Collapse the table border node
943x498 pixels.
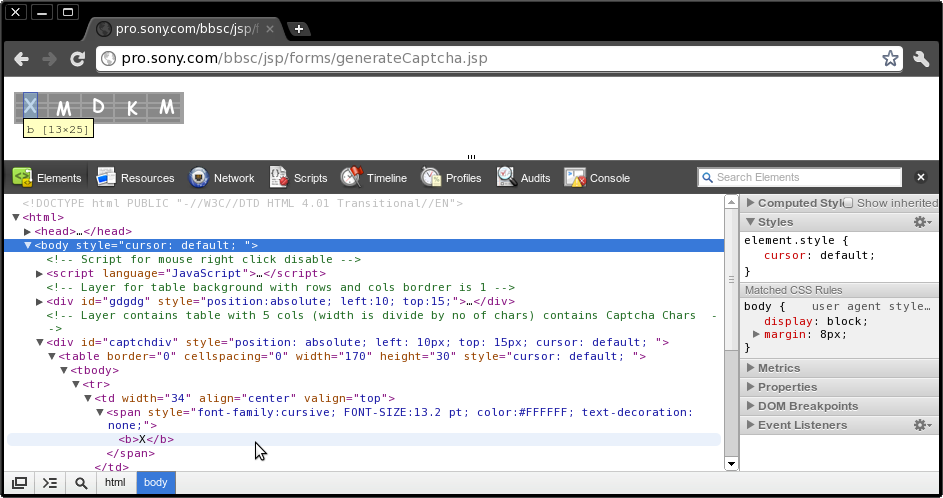click(x=52, y=357)
